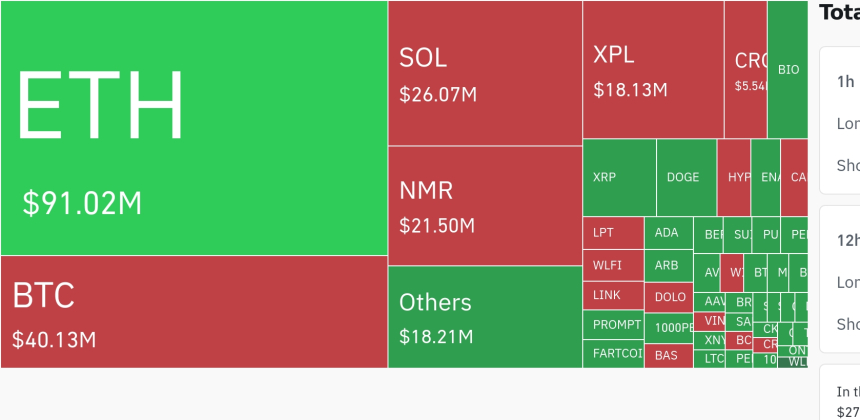The image size is (860, 420).
Task: Select the FARTCOIN tile
Action: point(613,354)
